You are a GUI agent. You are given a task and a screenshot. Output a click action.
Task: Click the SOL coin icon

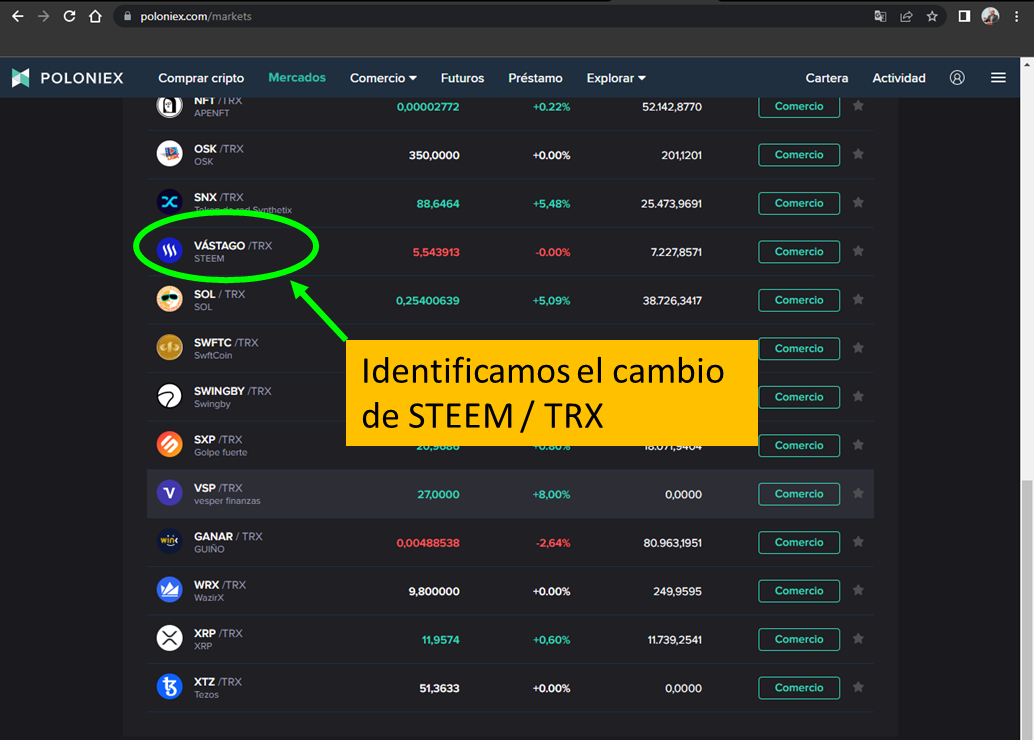point(169,299)
